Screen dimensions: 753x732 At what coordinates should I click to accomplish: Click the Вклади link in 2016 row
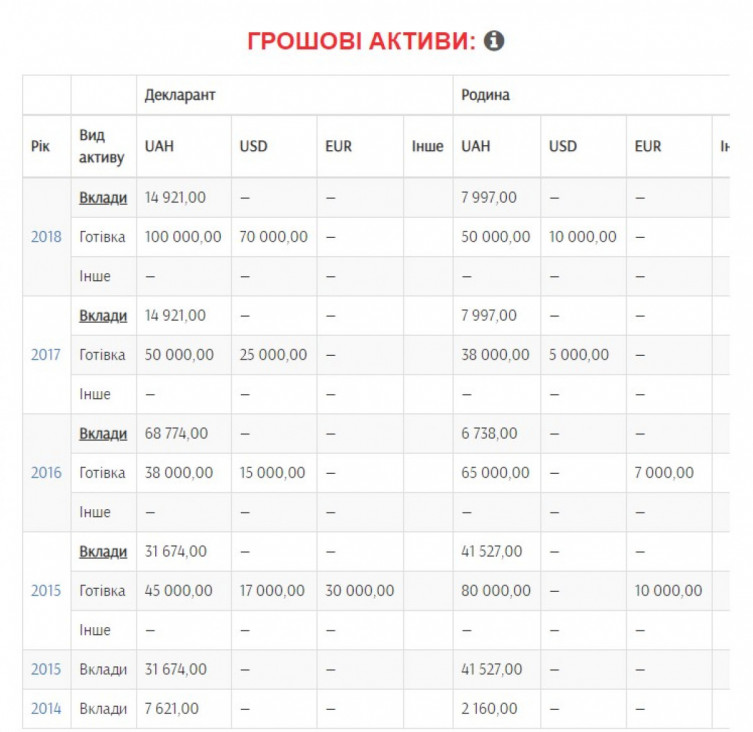(103, 434)
